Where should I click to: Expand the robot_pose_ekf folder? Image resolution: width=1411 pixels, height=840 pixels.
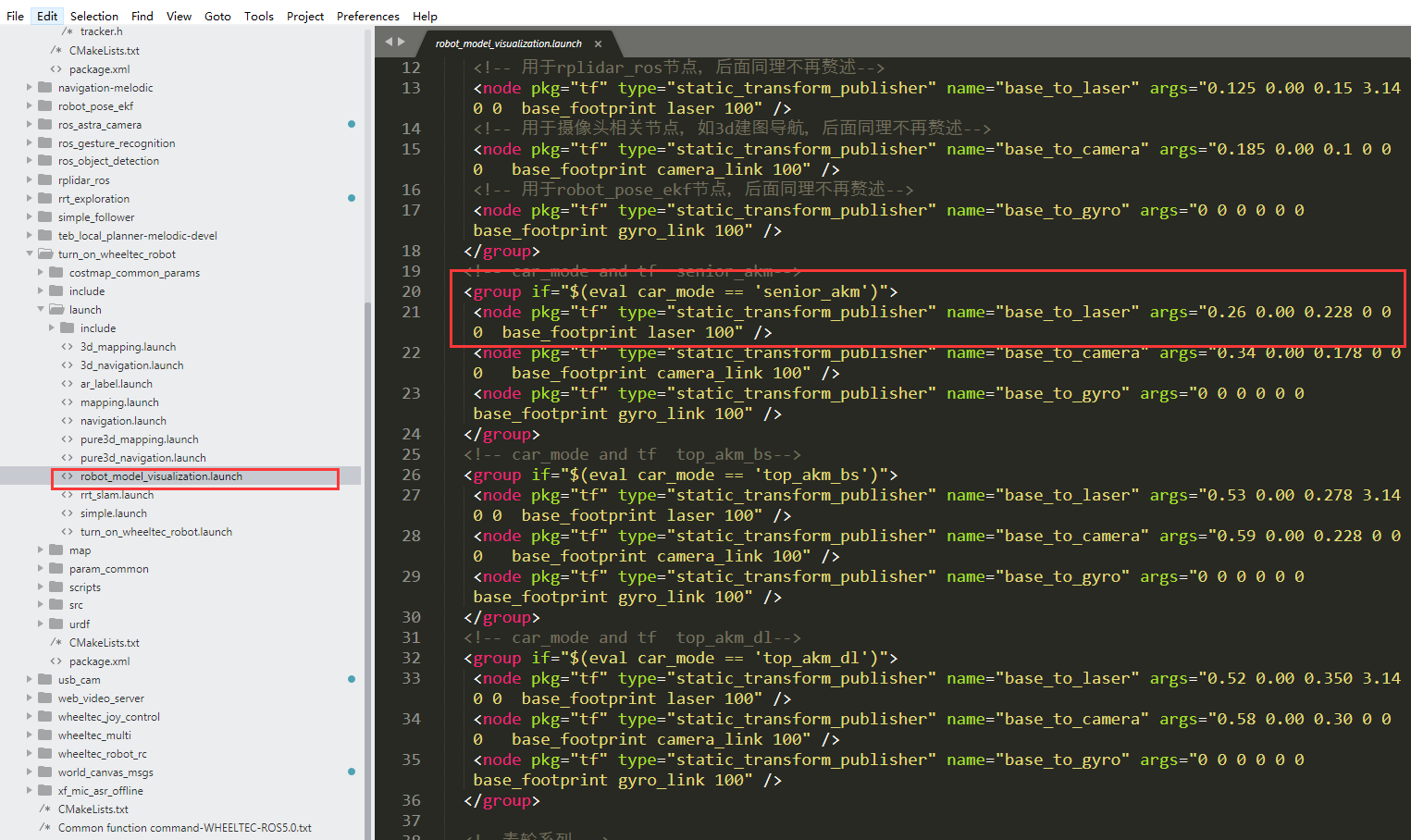click(x=30, y=105)
